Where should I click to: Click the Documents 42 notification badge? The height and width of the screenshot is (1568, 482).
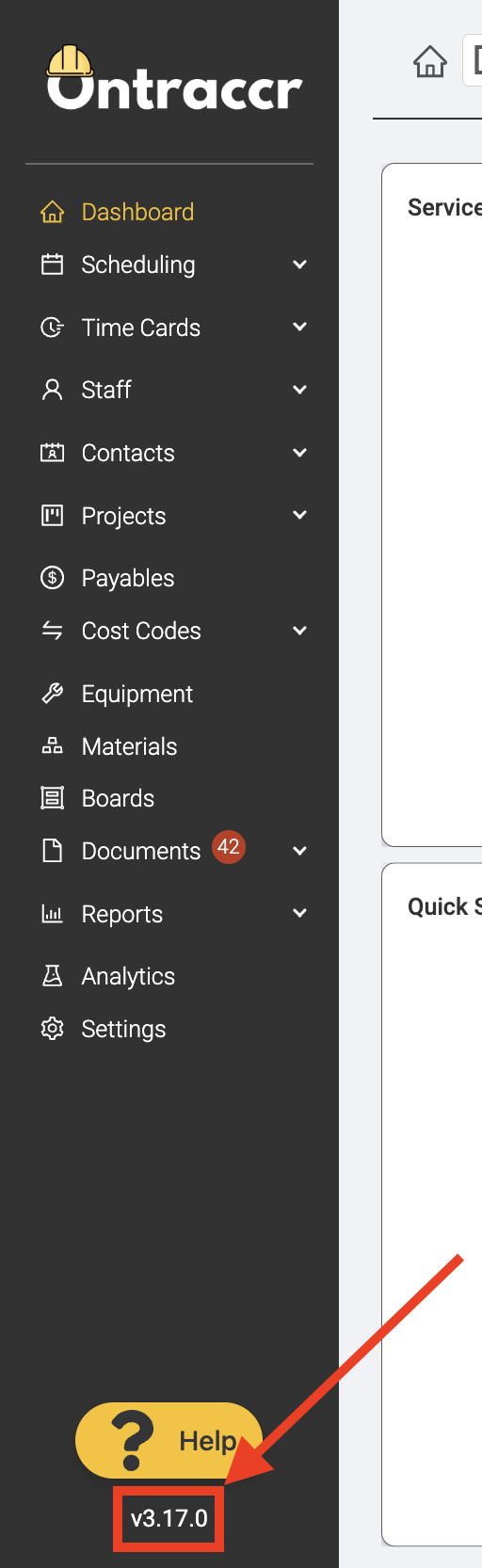tap(229, 847)
